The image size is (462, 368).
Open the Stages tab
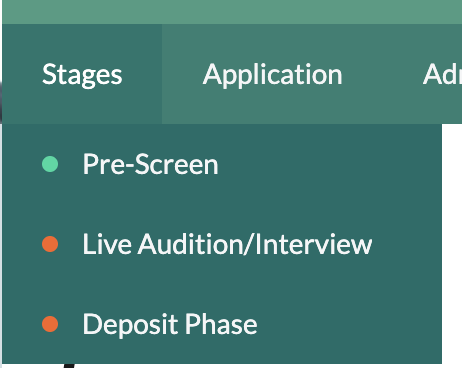tap(82, 74)
